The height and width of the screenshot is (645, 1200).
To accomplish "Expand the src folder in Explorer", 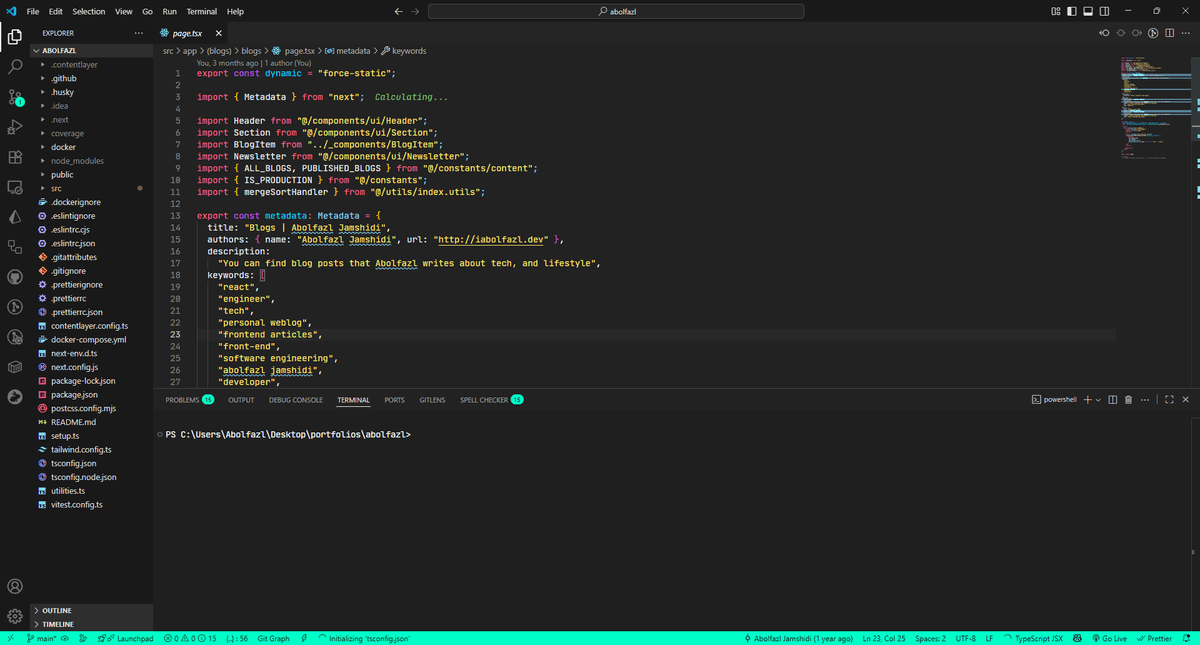I will click(x=57, y=188).
